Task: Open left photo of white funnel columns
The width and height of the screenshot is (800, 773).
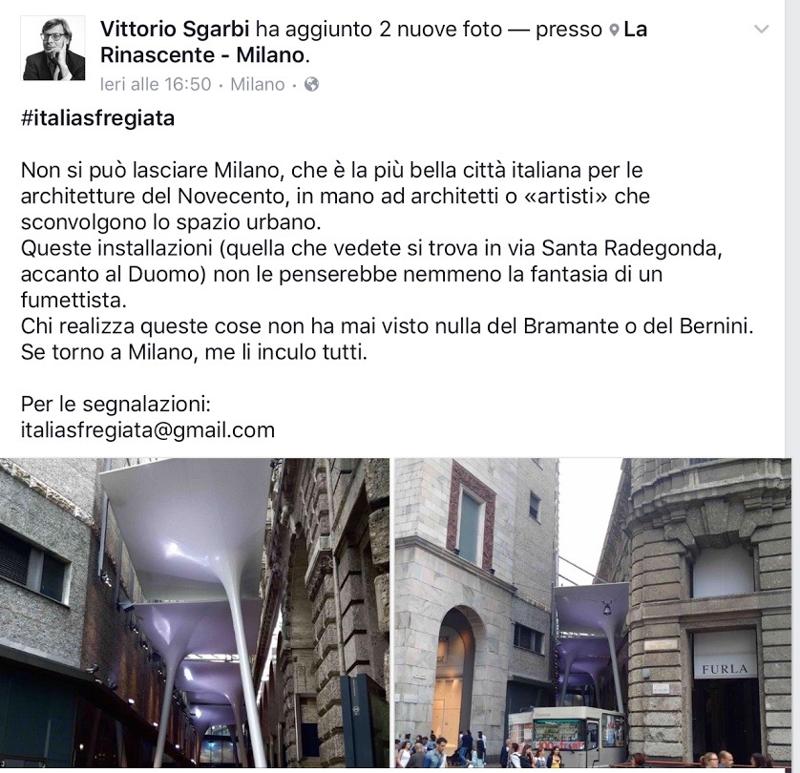Action: coord(194,612)
